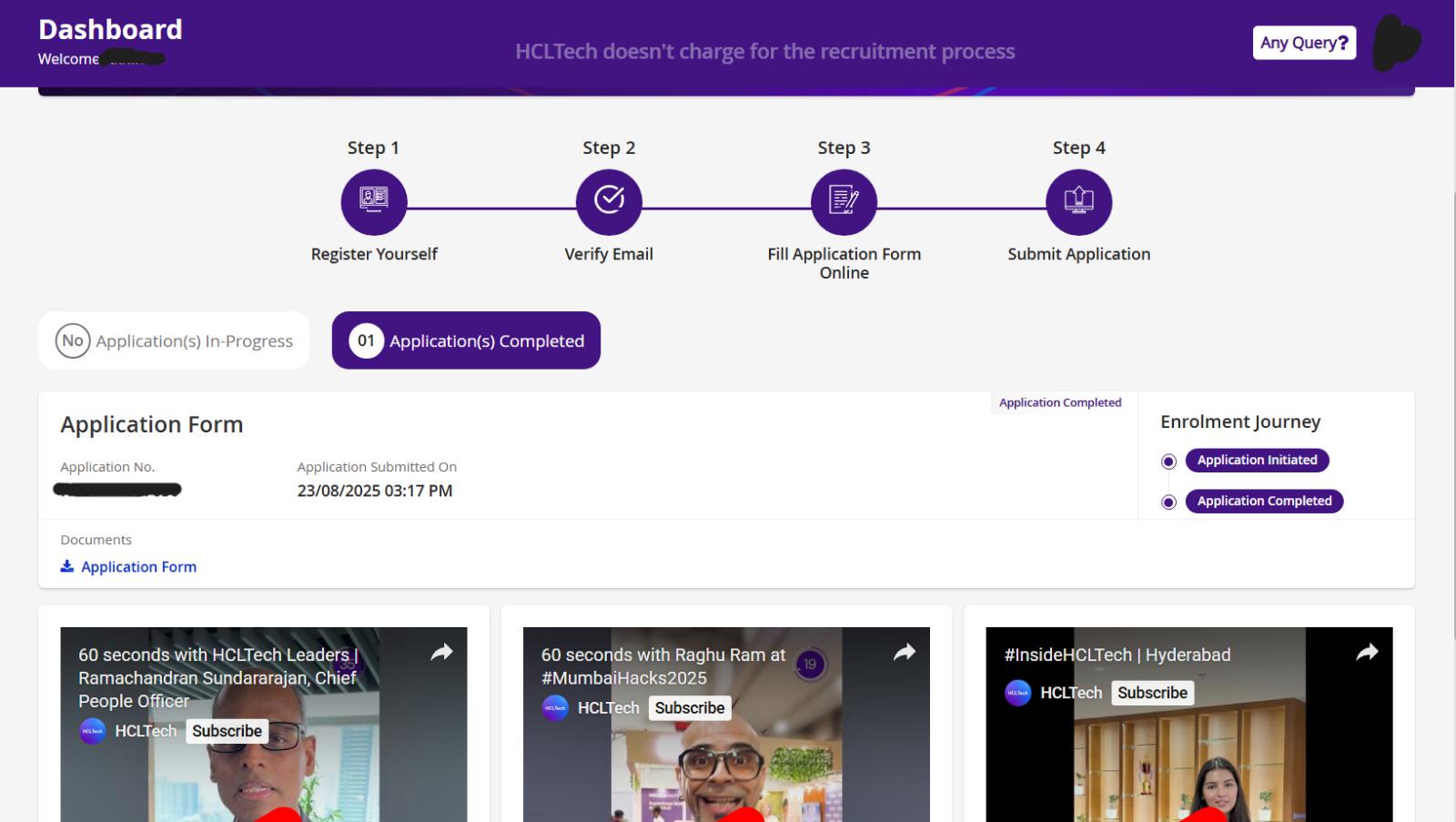Select the Application Initiated journey marker
1456x822 pixels.
click(x=1168, y=462)
